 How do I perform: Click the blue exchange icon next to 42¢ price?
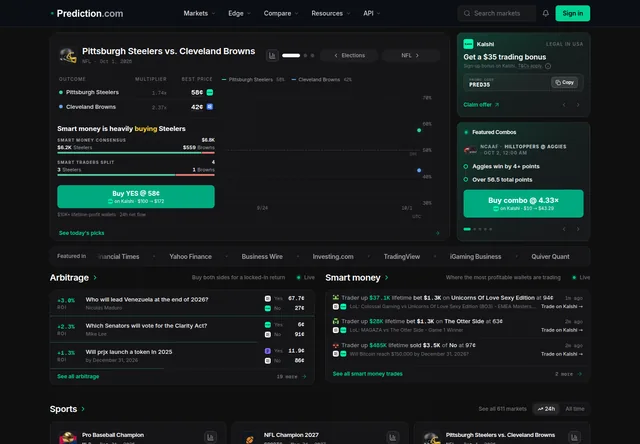pyautogui.click(x=210, y=107)
